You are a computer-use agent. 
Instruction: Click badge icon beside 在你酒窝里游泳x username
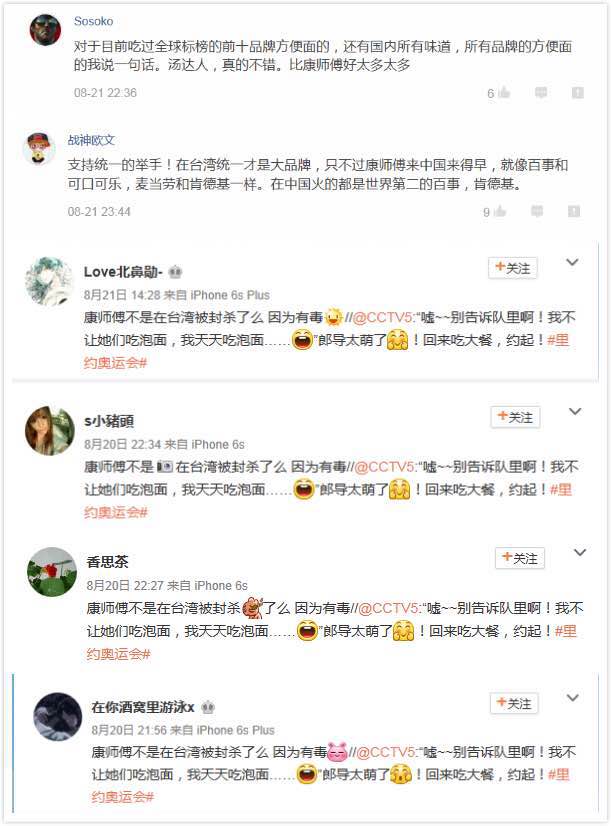click(x=208, y=707)
